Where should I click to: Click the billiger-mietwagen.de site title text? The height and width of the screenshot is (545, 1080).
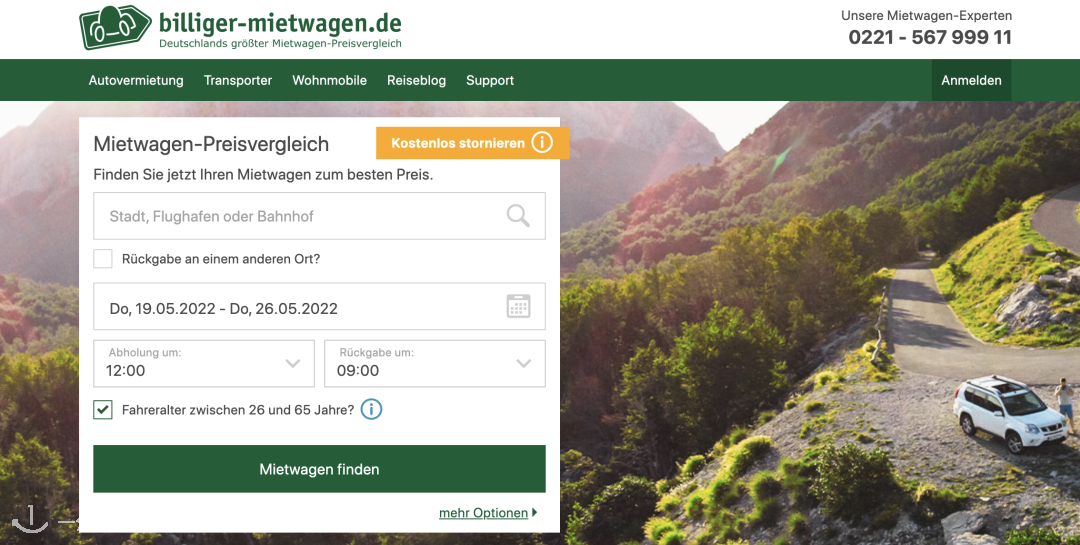pyautogui.click(x=280, y=22)
